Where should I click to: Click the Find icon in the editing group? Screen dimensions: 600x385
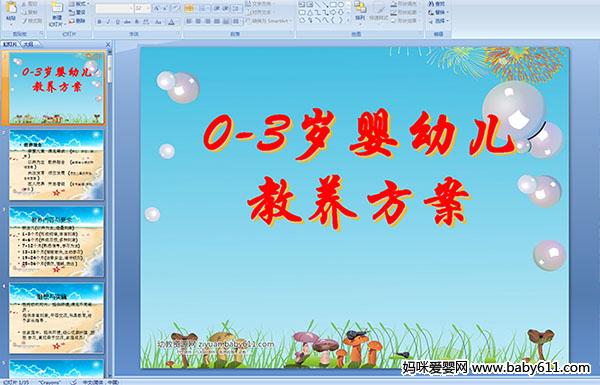tap(437, 4)
